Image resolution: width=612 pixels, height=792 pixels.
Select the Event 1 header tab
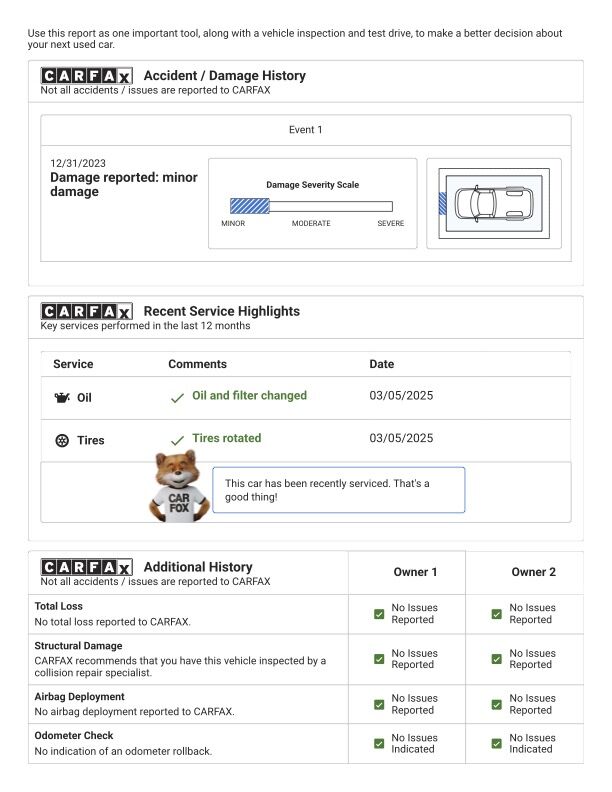305,130
